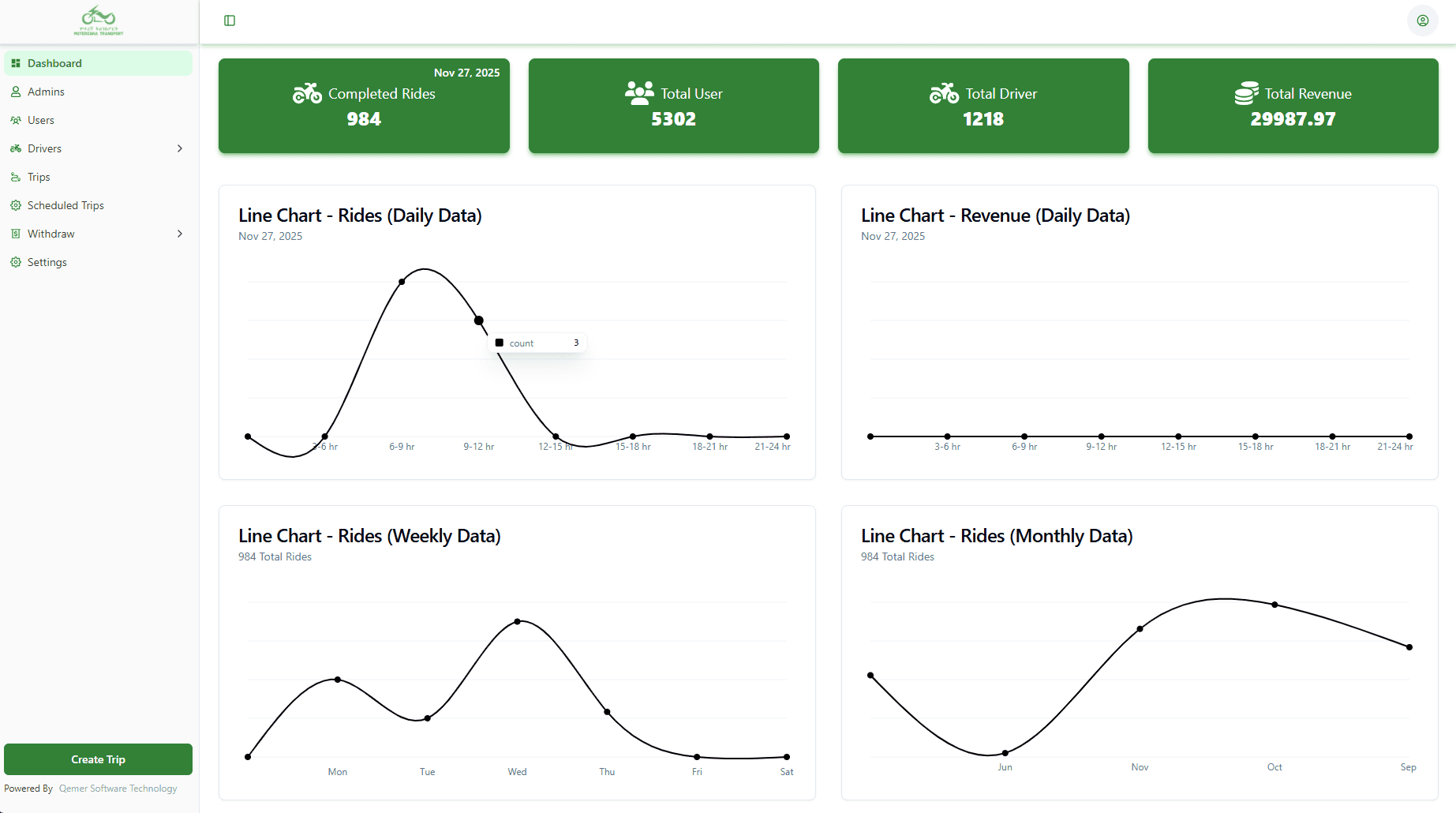Expand the Withdraw section chevron

(180, 234)
